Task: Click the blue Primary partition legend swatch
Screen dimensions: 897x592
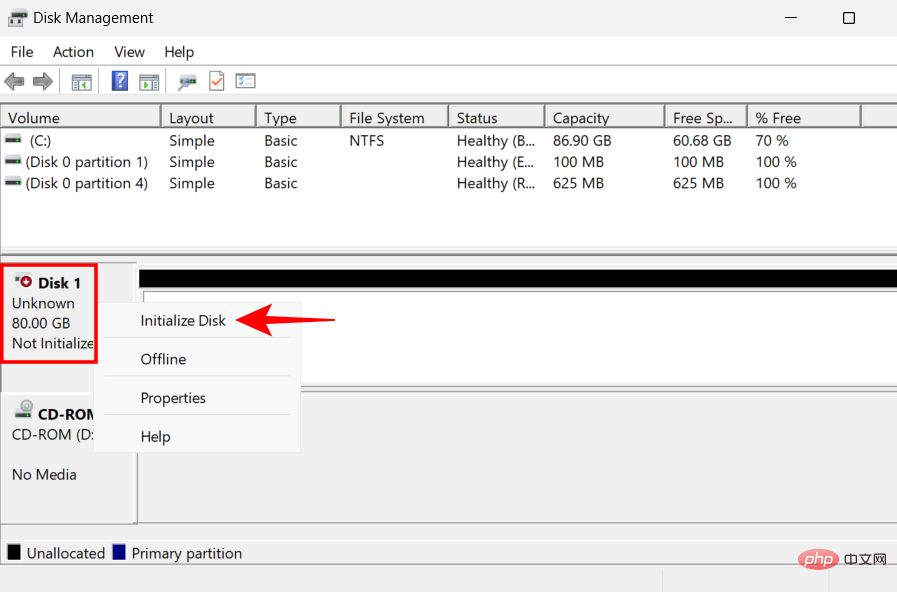Action: (120, 553)
